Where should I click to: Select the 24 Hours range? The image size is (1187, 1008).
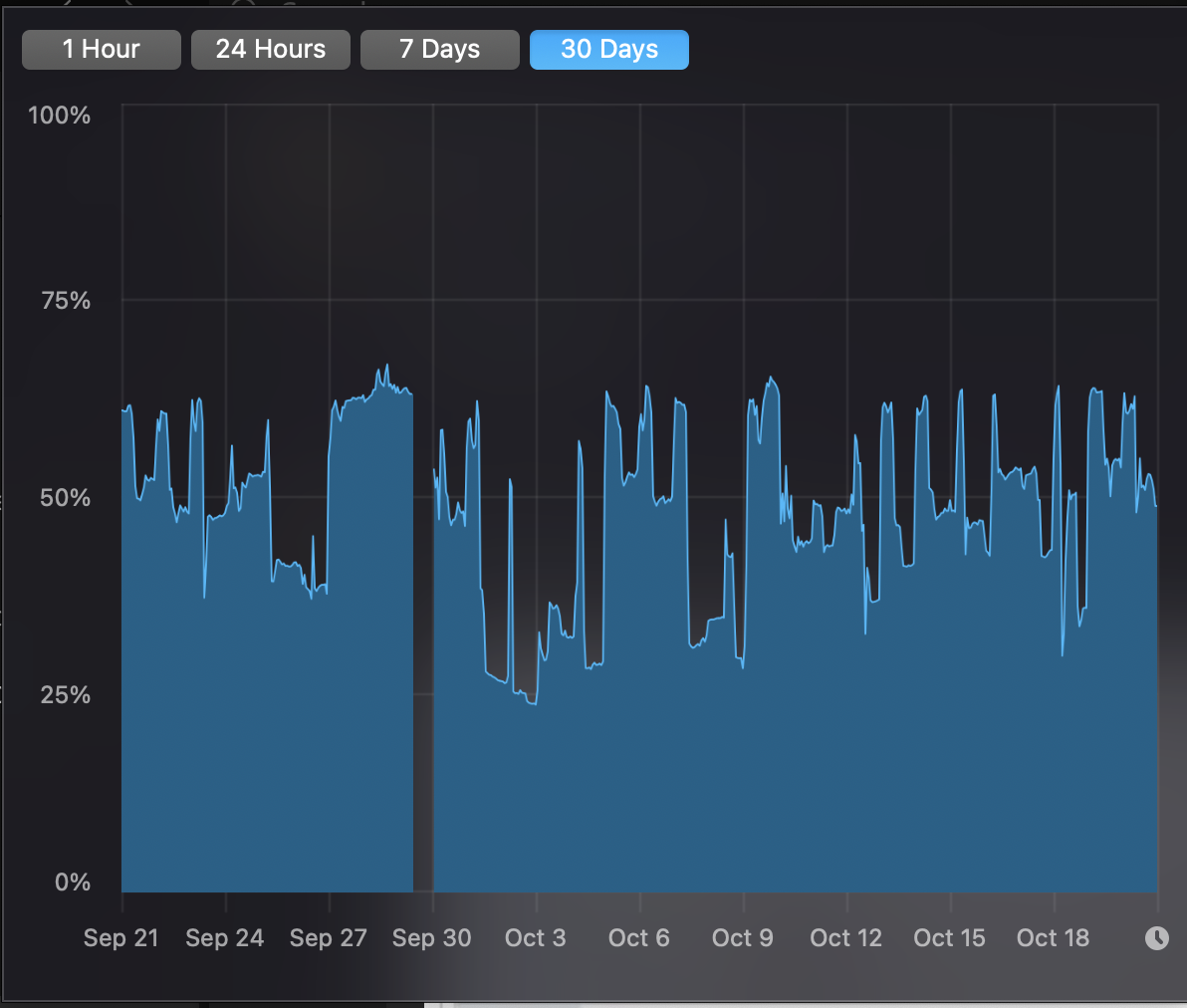270,50
